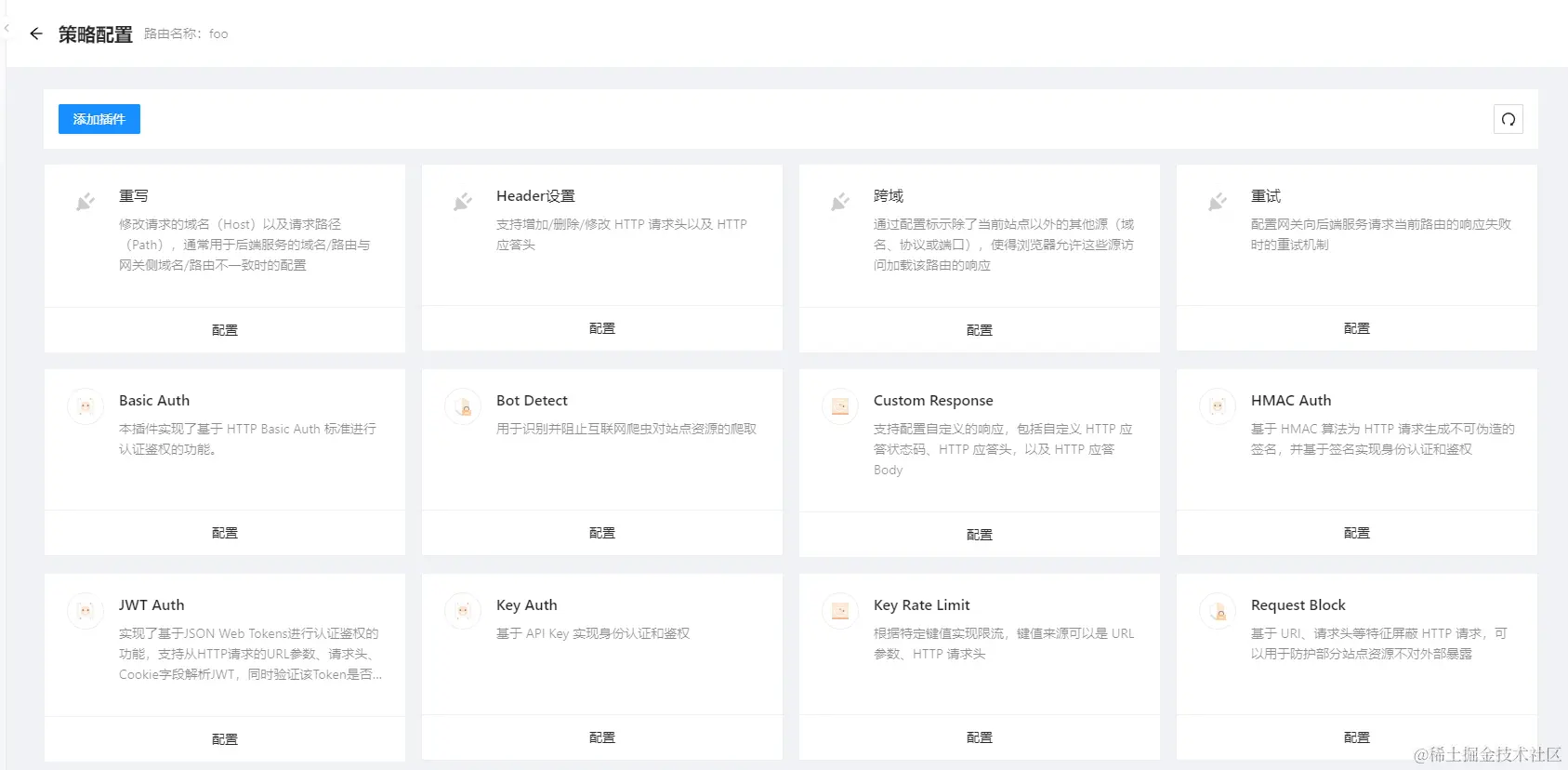Click the 添加插件 button
The width and height of the screenshot is (1568, 770).
[99, 119]
